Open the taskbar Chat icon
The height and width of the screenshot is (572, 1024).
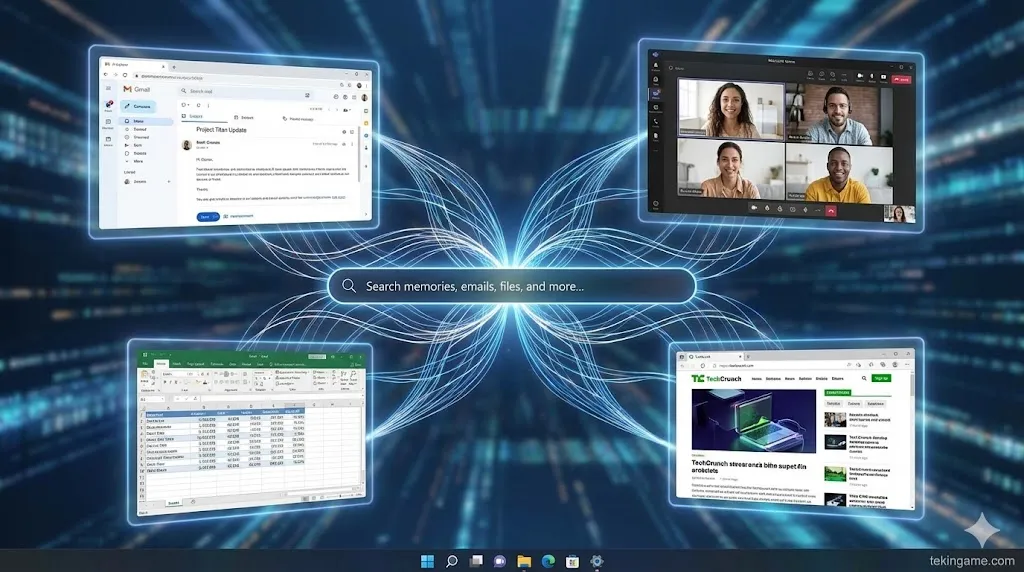click(500, 562)
